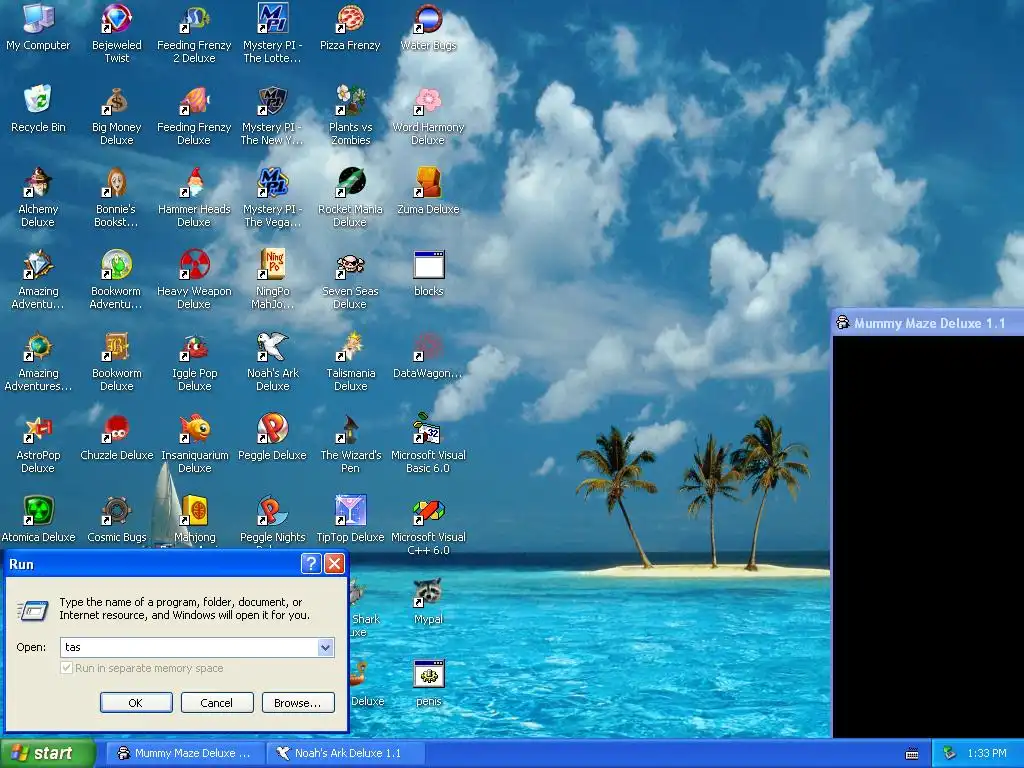Click the Water Bugs shortcut icon
1024x768 pixels.
click(x=428, y=26)
